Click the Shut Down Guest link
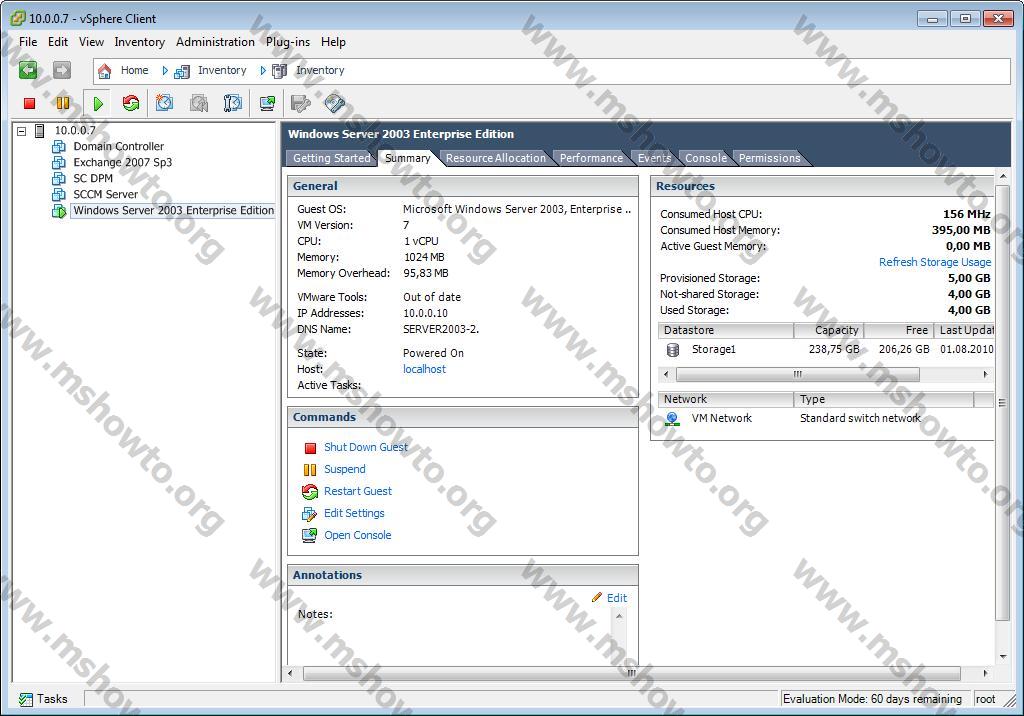 [366, 448]
